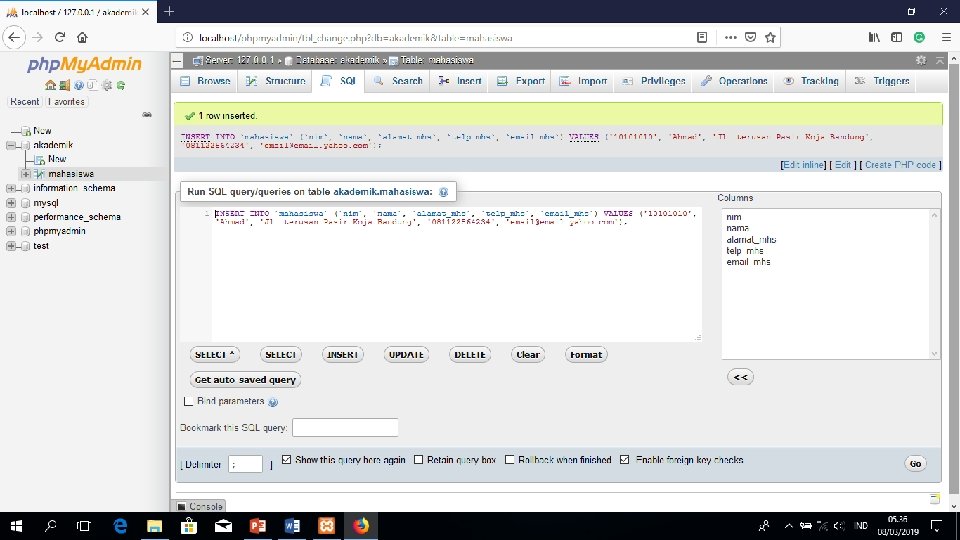Image resolution: width=960 pixels, height=540 pixels.
Task: Click the log out icon in sidebar
Action: (64, 85)
